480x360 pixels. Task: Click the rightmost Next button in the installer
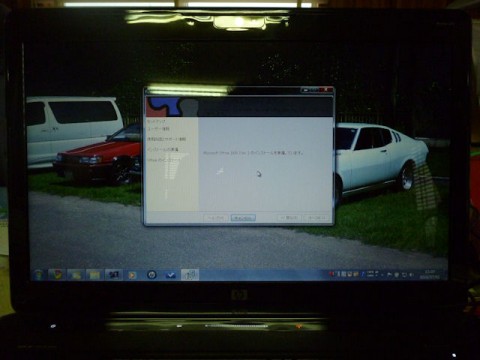pos(316,218)
